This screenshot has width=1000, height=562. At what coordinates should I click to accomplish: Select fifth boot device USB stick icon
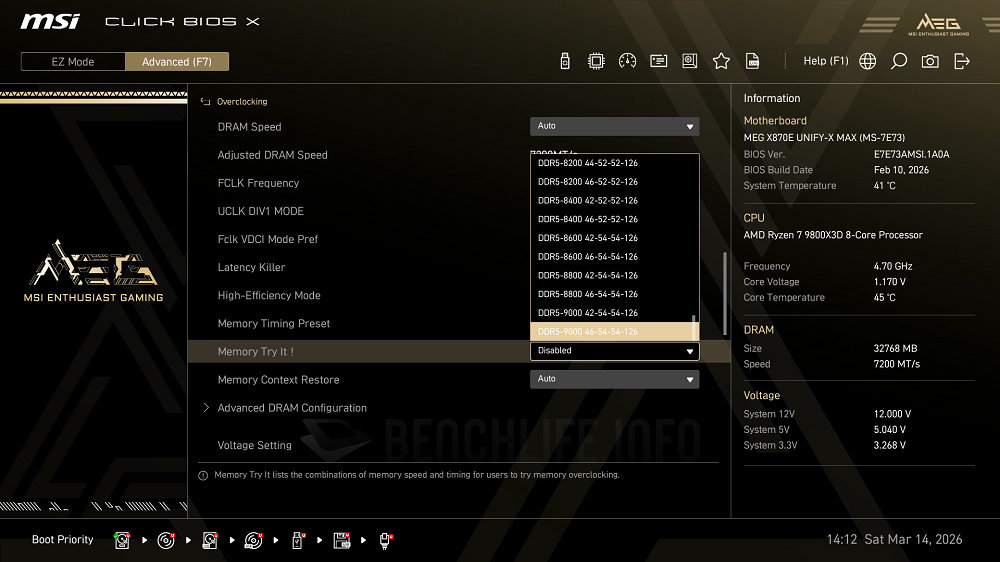[x=297, y=540]
